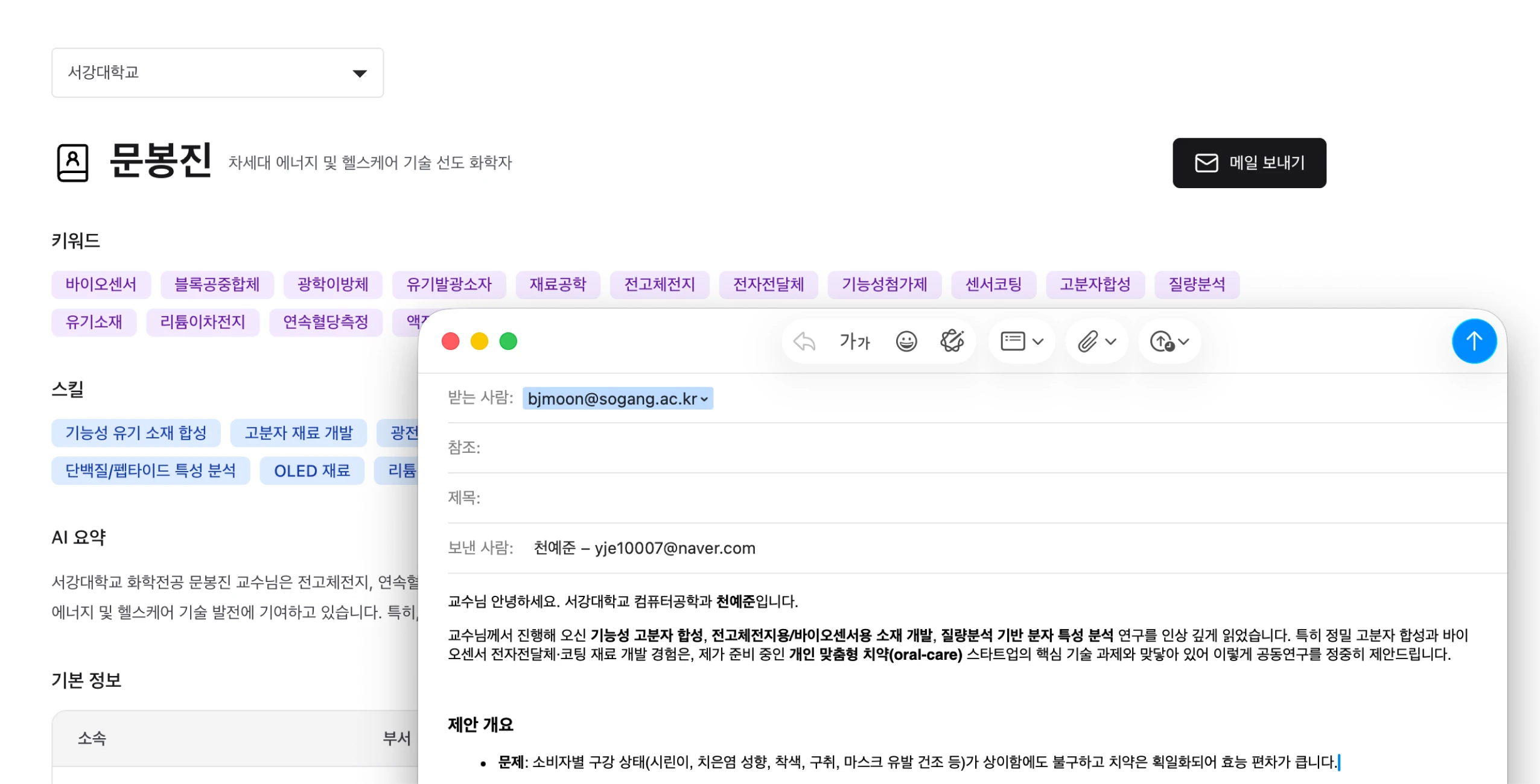
Task: Click the header fields layout icon
Action: pyautogui.click(x=1013, y=341)
